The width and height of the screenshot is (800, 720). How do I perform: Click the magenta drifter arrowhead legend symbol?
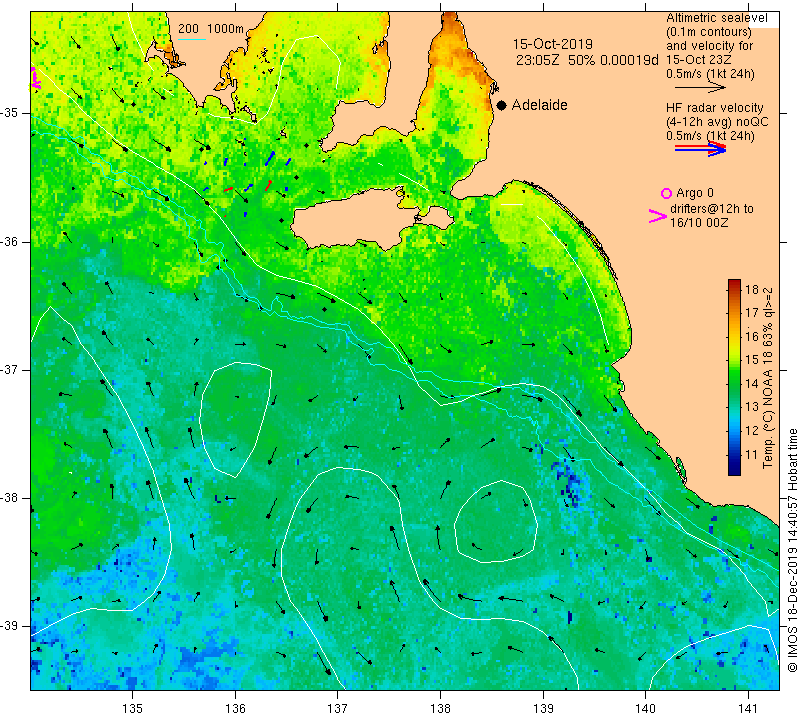[657, 216]
